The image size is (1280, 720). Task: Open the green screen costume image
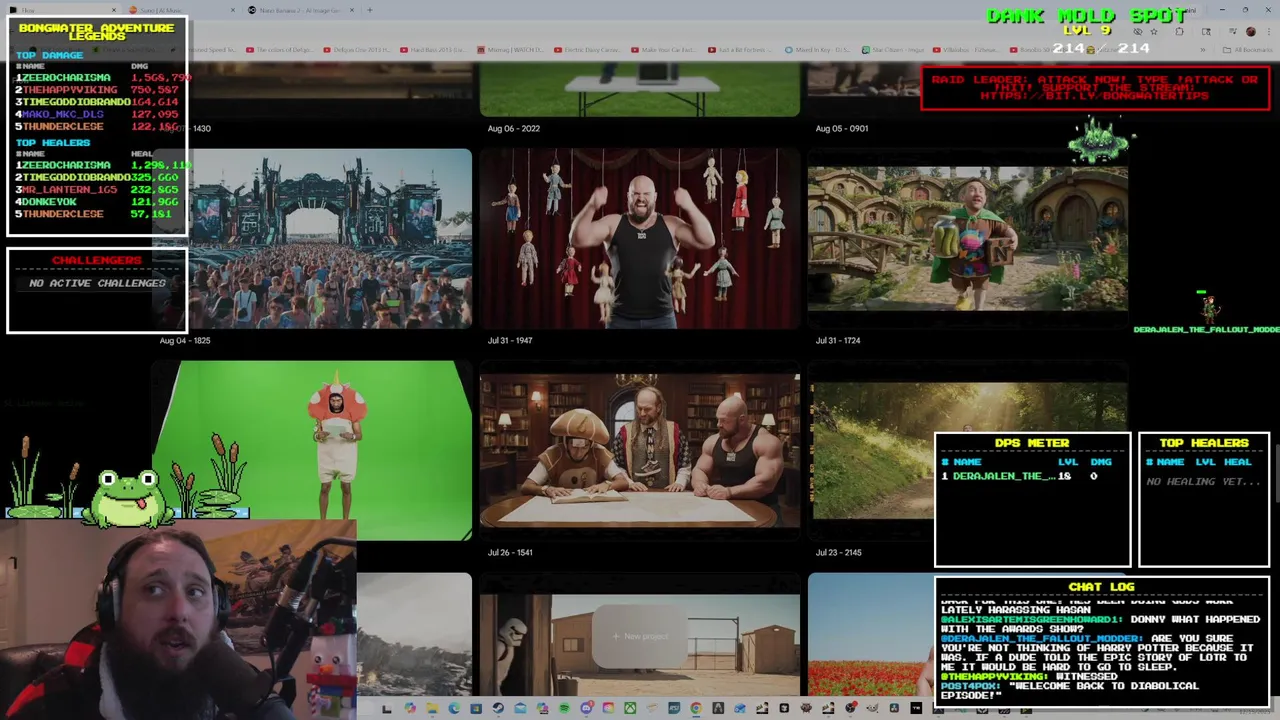click(312, 451)
